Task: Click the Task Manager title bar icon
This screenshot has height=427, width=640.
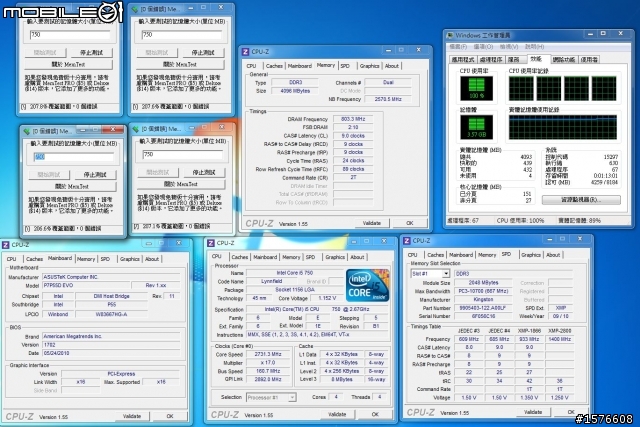Action: pyautogui.click(x=450, y=36)
